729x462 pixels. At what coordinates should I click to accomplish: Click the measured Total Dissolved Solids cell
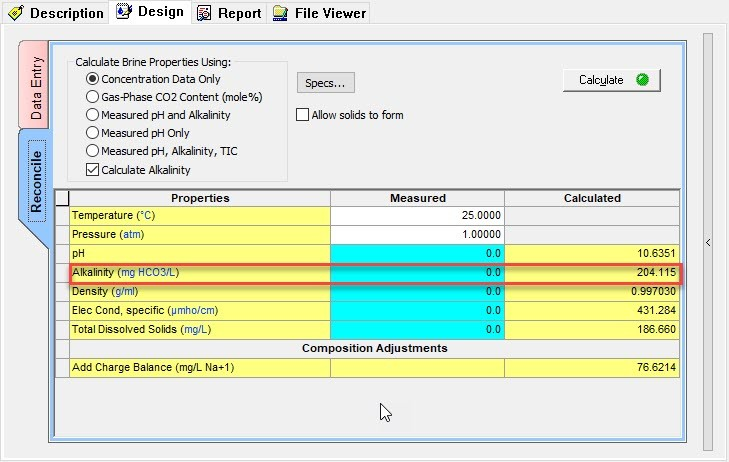point(417,330)
